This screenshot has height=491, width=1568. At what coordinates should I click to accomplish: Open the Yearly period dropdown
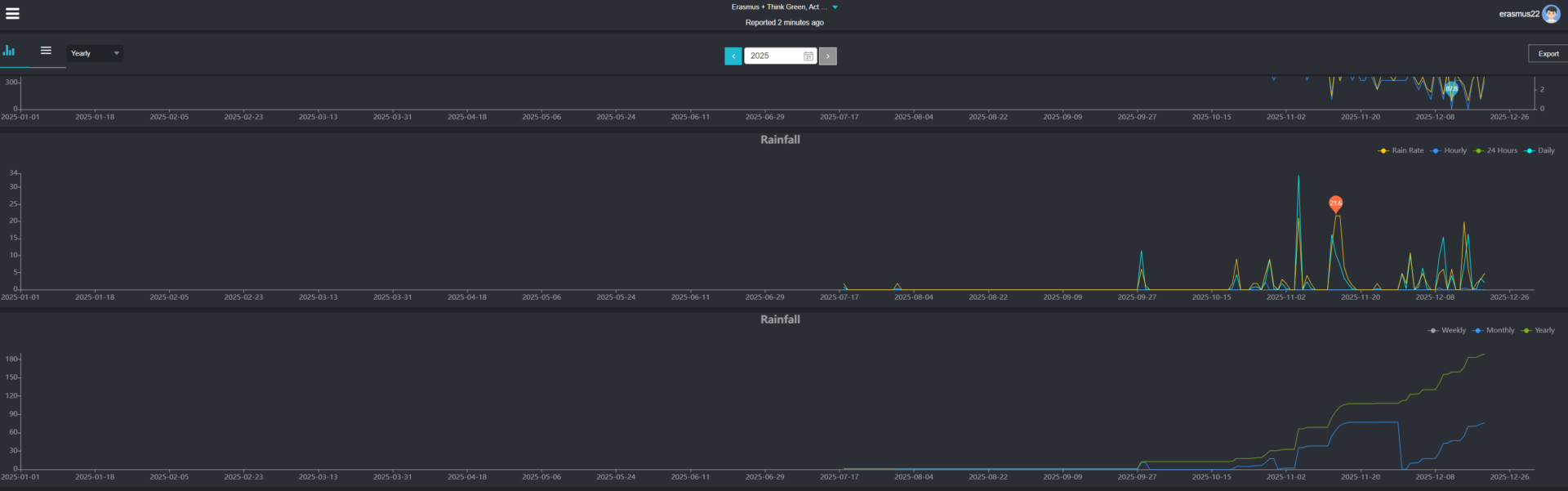tap(94, 53)
